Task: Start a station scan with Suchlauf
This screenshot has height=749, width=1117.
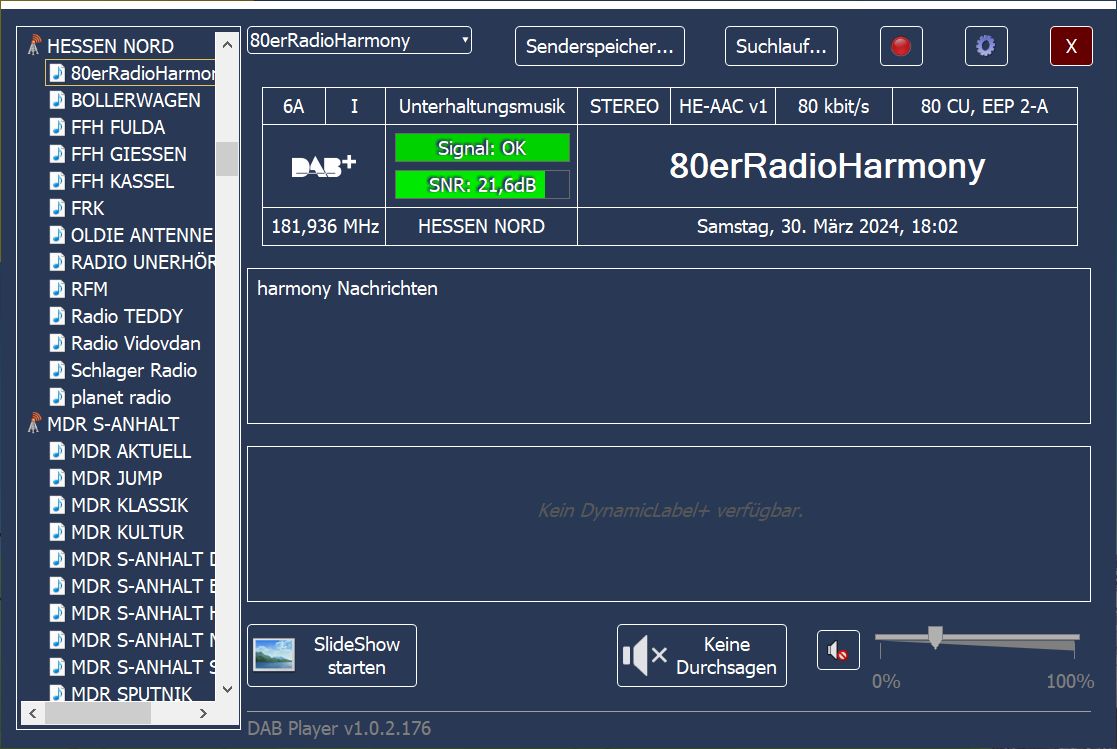Action: click(x=781, y=46)
